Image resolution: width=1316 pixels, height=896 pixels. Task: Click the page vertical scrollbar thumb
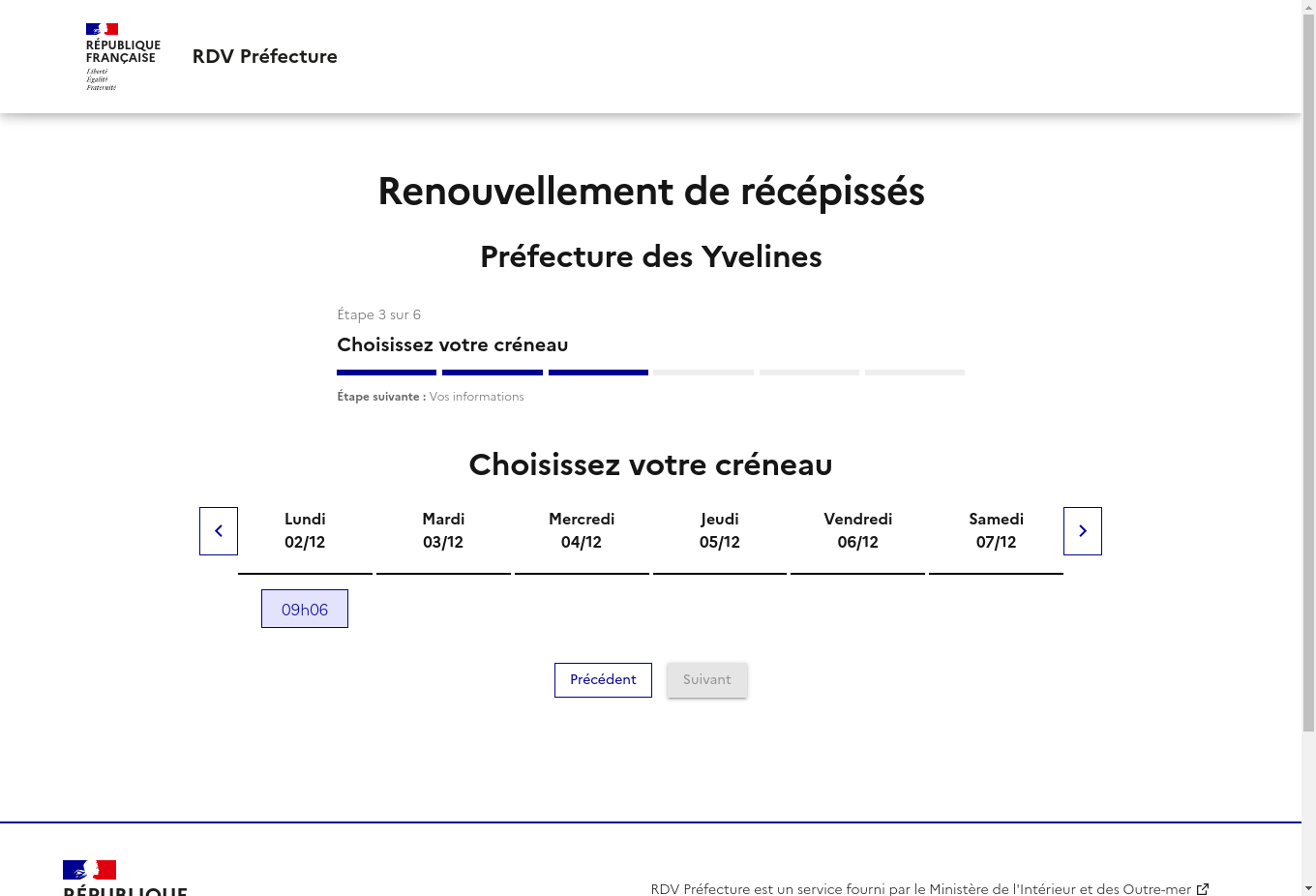click(1308, 373)
